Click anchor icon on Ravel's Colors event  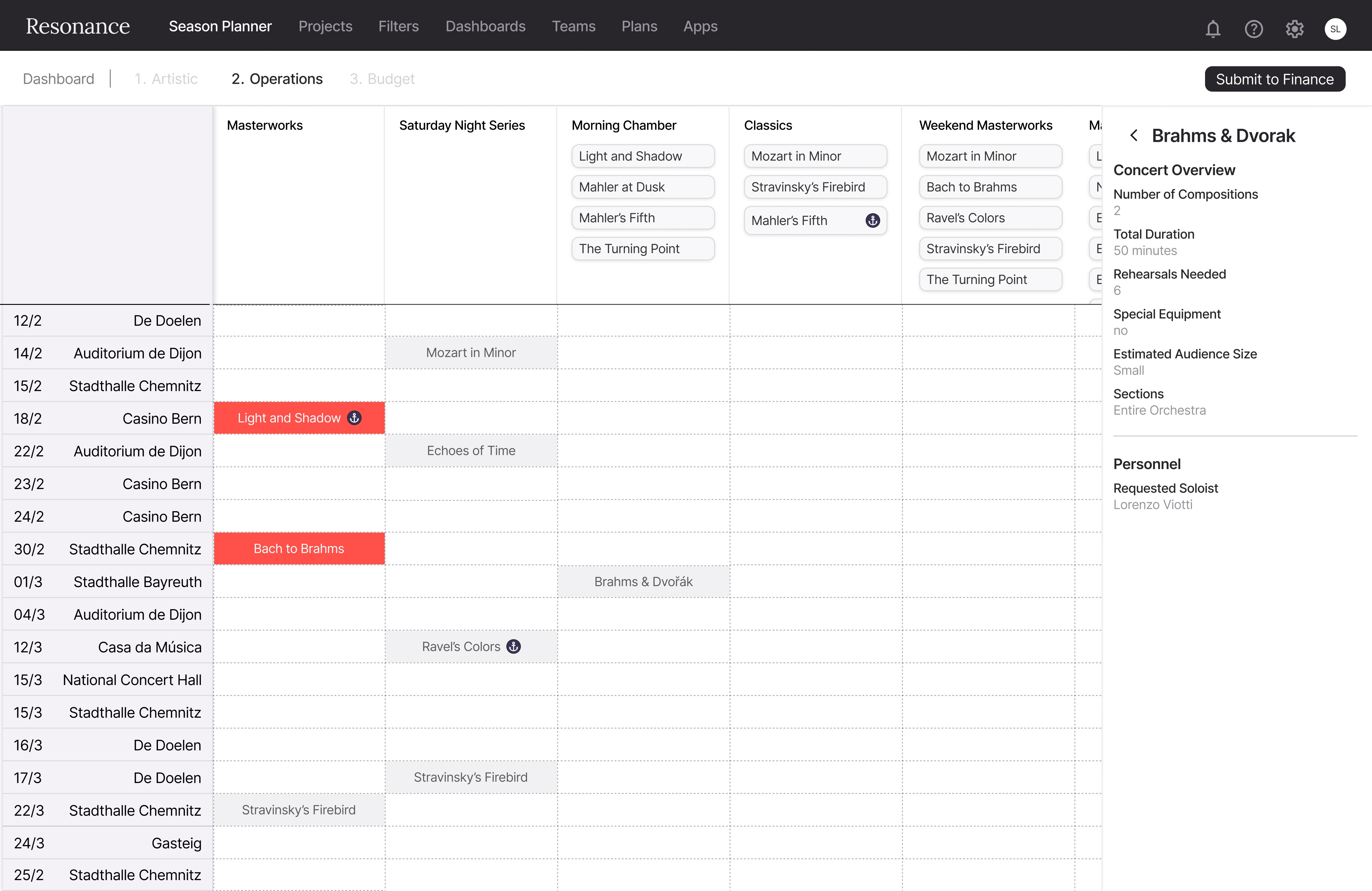(x=514, y=647)
